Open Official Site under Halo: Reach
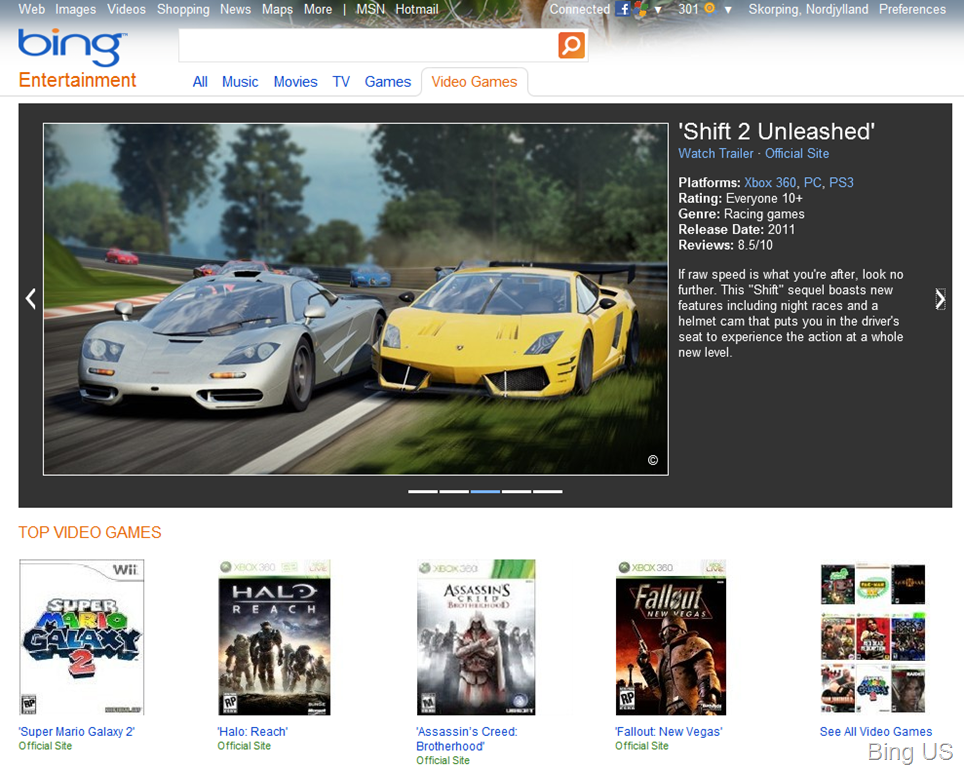This screenshot has height=768, width=964. 243,746
